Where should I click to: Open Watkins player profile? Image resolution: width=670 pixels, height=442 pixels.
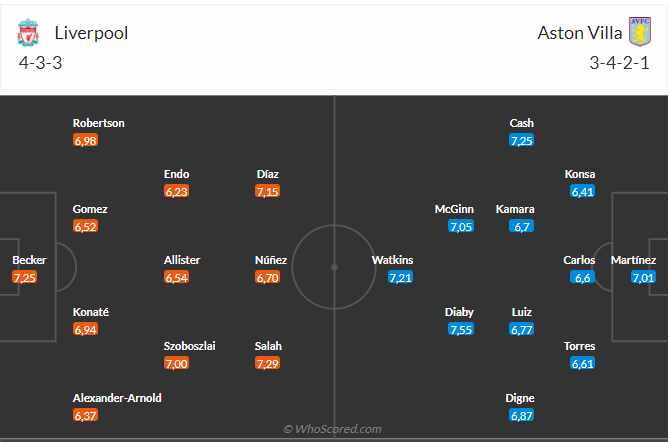[x=392, y=260]
